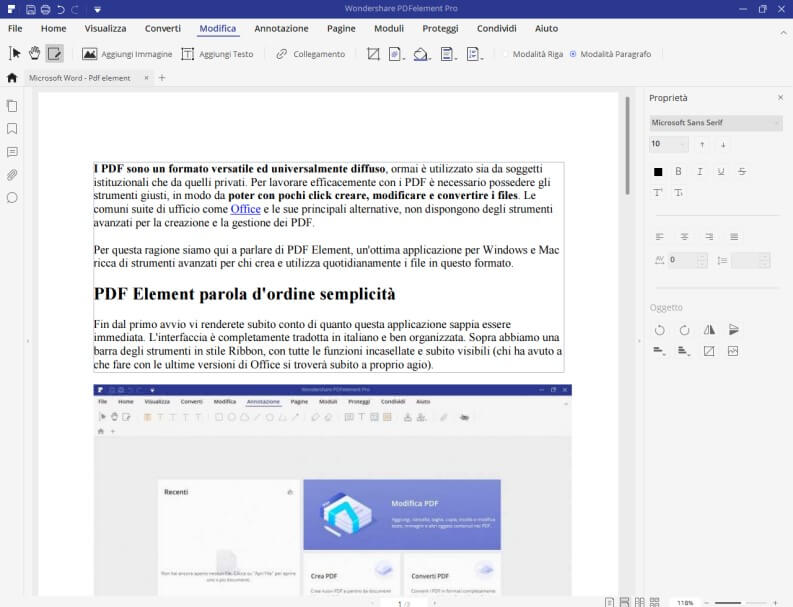
Task: Collapse the ribbon with the chevron
Action: pyautogui.click(x=783, y=32)
